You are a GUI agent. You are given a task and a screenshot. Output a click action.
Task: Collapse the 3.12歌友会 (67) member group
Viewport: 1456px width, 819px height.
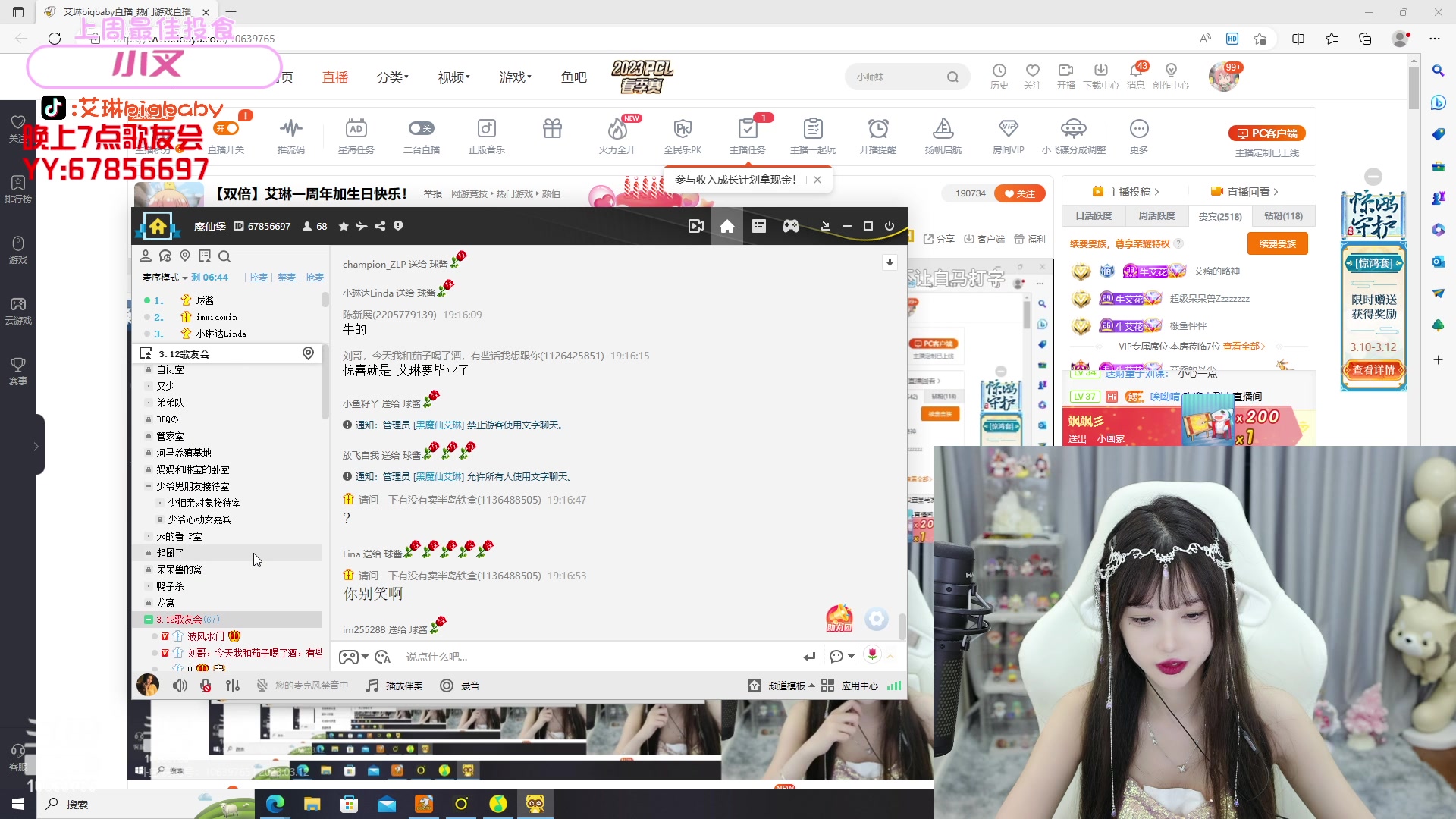[149, 620]
